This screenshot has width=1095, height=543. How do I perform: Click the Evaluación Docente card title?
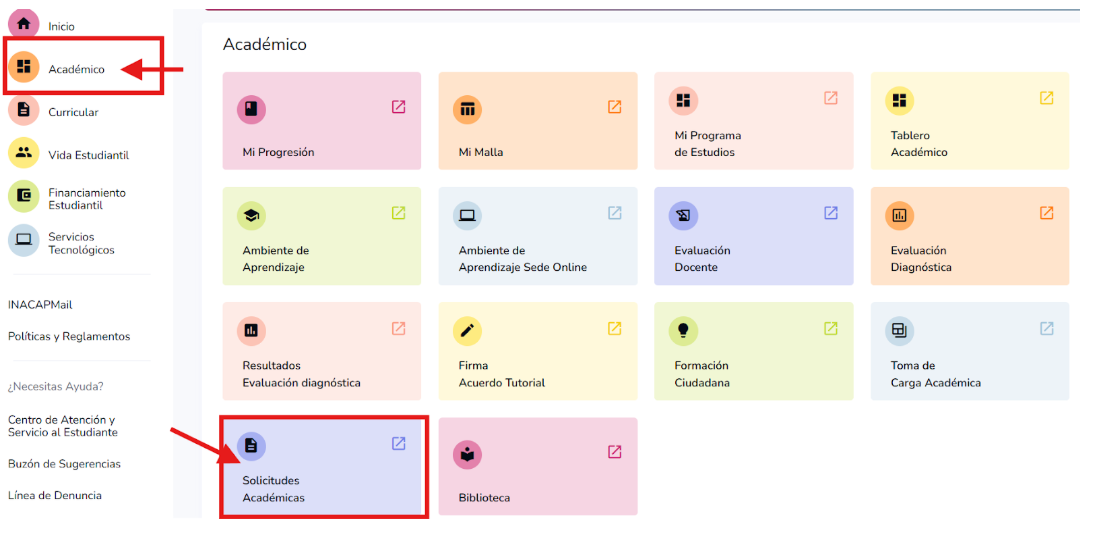tap(702, 259)
